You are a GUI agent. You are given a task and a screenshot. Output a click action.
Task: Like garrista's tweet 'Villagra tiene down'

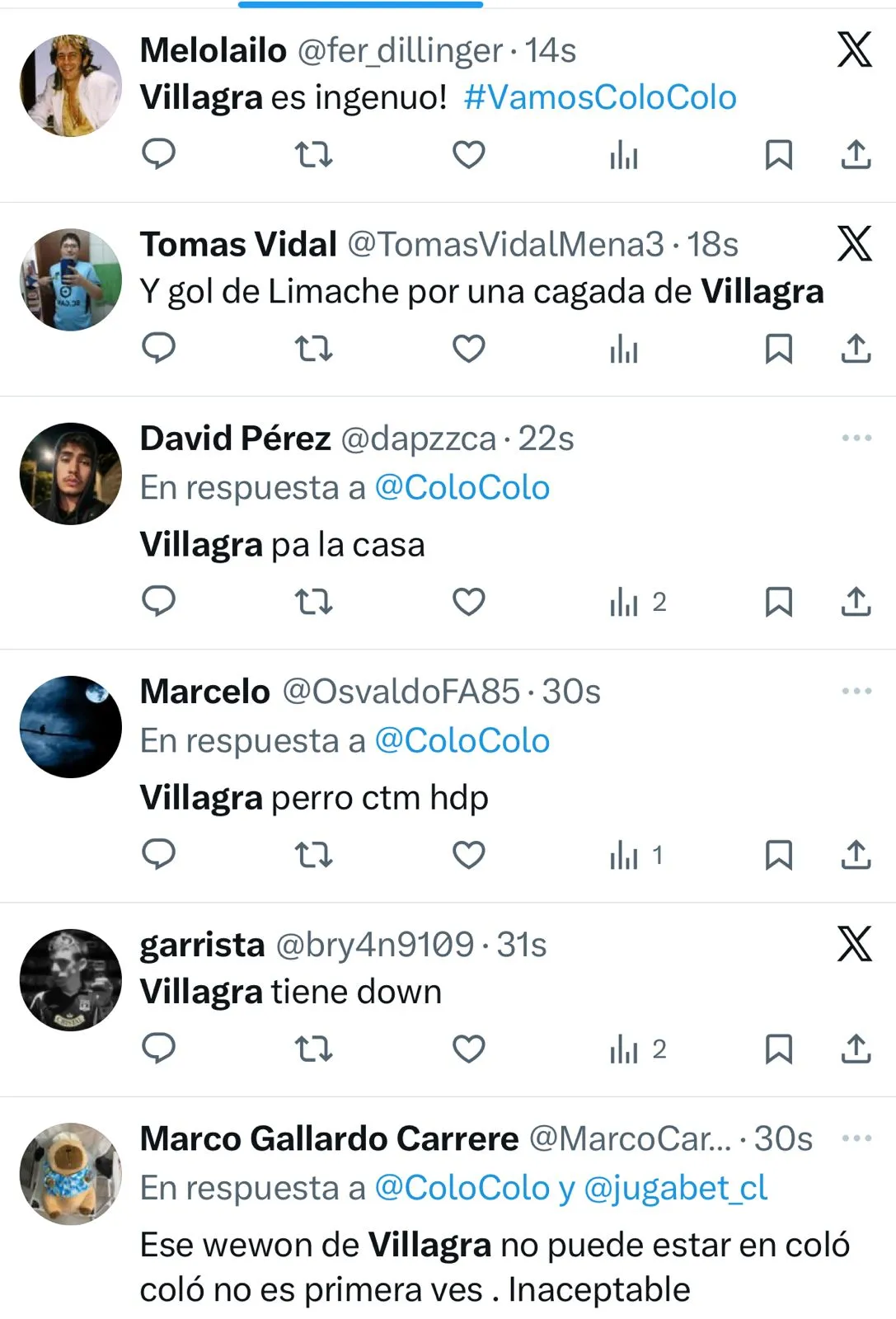tap(468, 1049)
